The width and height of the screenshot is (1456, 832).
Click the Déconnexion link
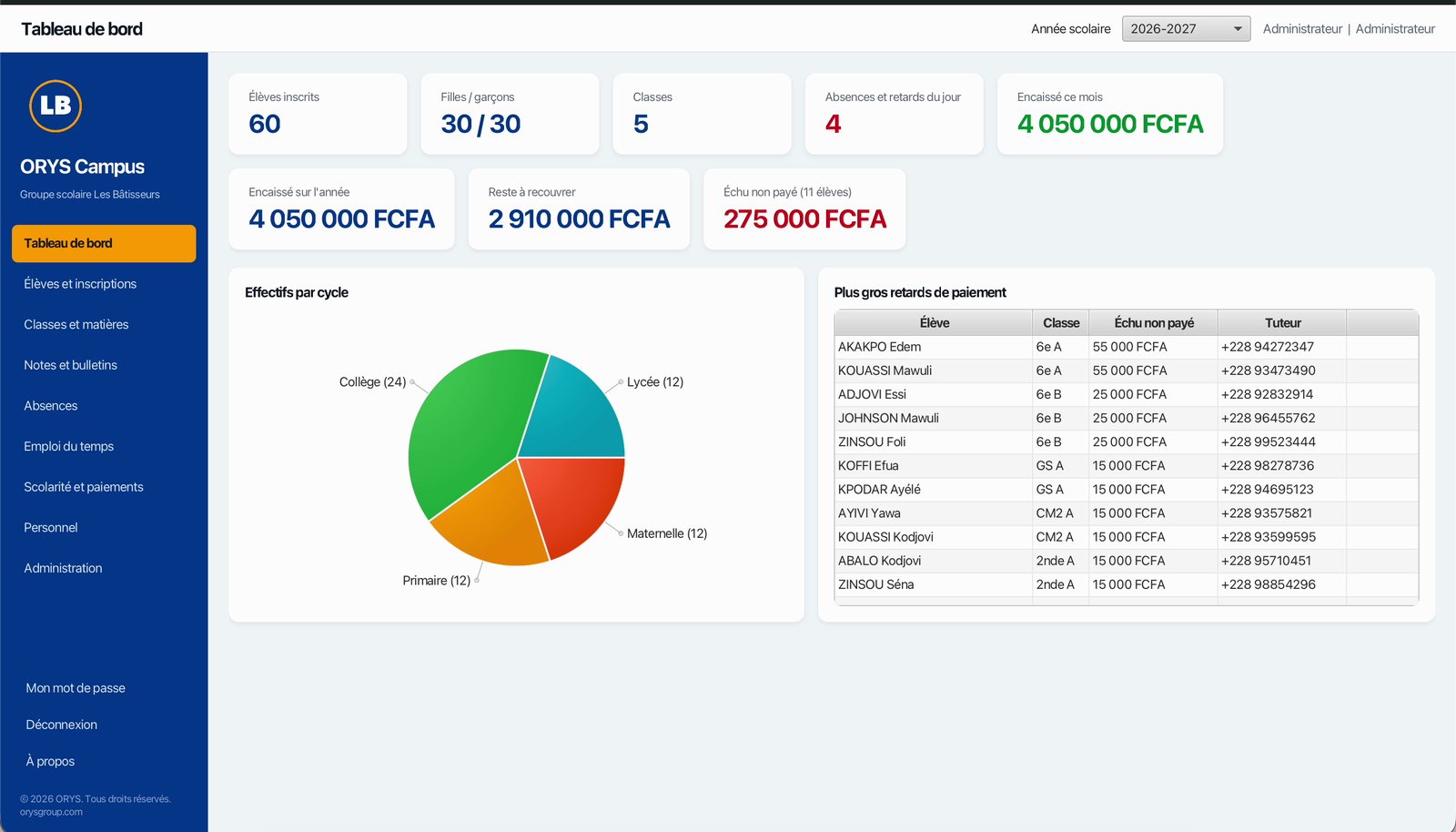coord(61,725)
